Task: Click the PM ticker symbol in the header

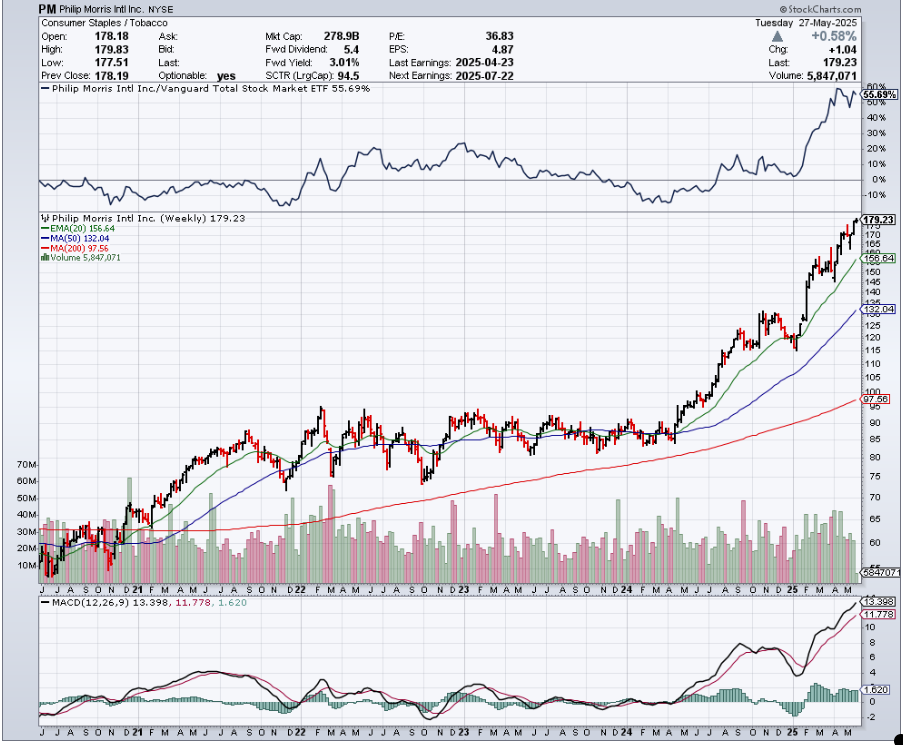Action: point(47,9)
